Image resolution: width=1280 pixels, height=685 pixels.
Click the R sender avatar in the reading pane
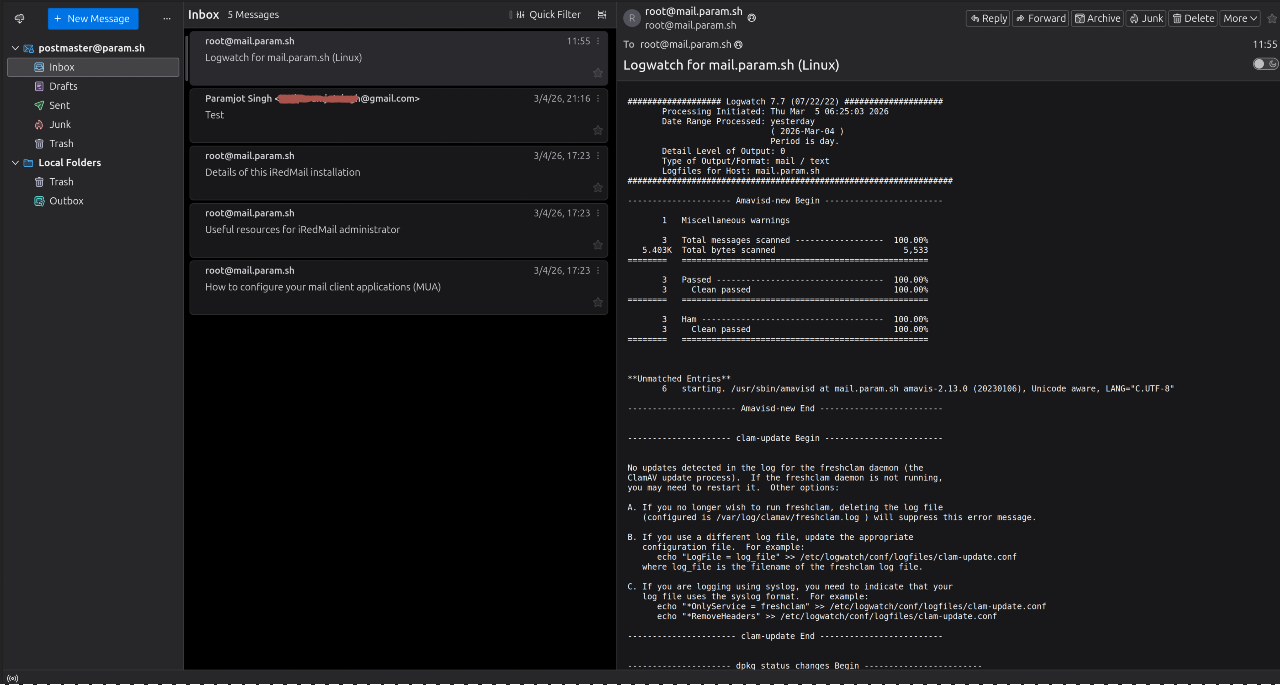click(630, 18)
